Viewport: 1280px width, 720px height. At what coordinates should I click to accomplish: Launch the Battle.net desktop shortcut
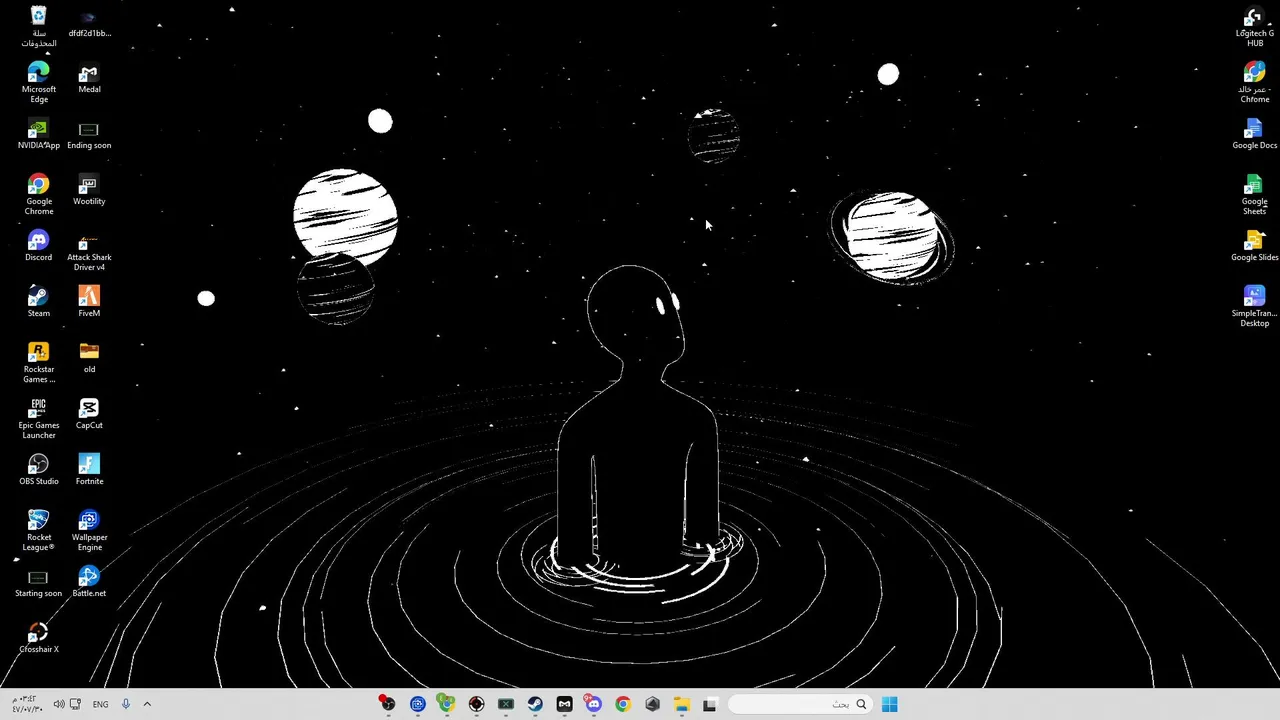click(x=89, y=583)
